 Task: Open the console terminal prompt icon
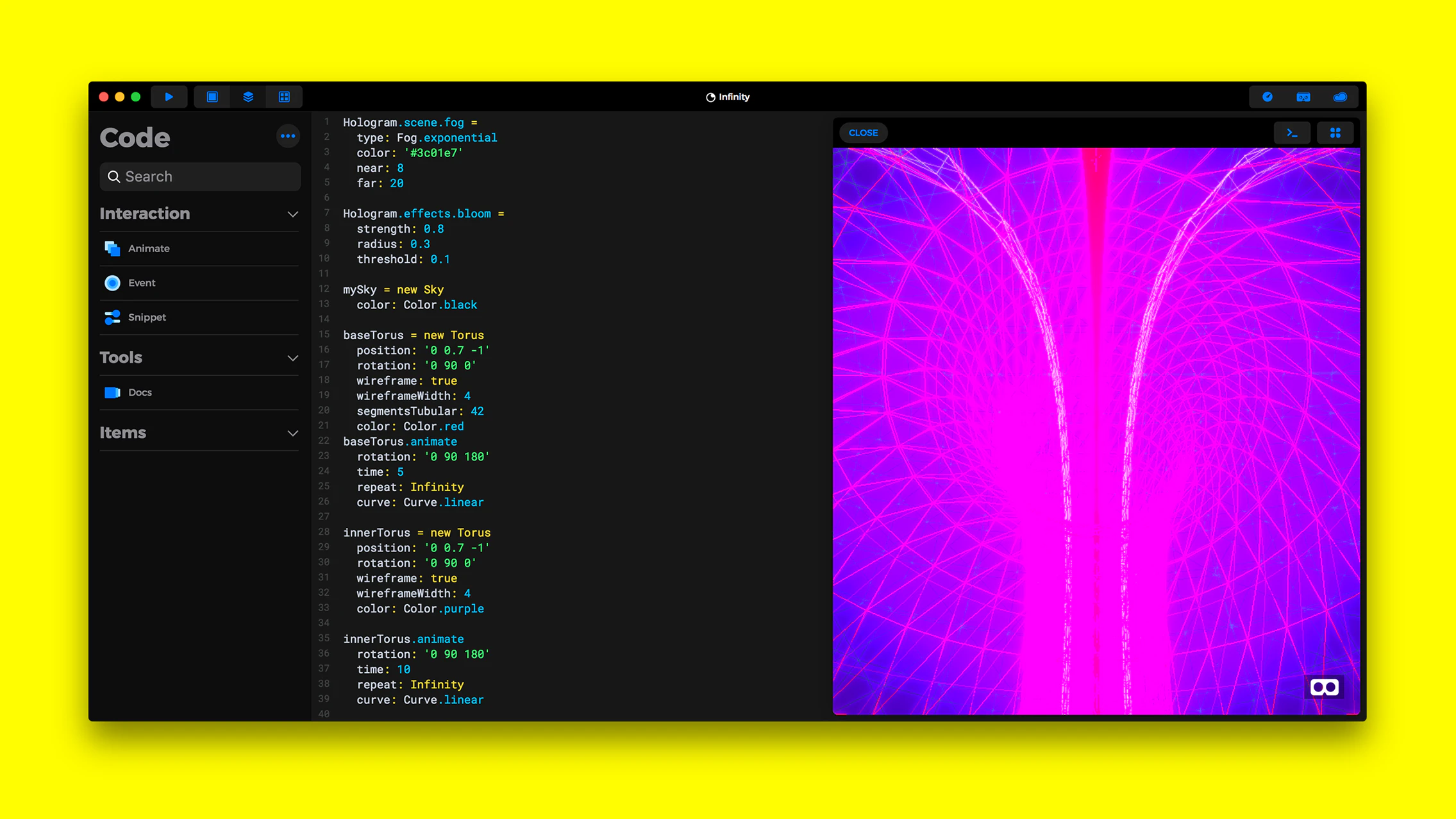(x=1292, y=133)
